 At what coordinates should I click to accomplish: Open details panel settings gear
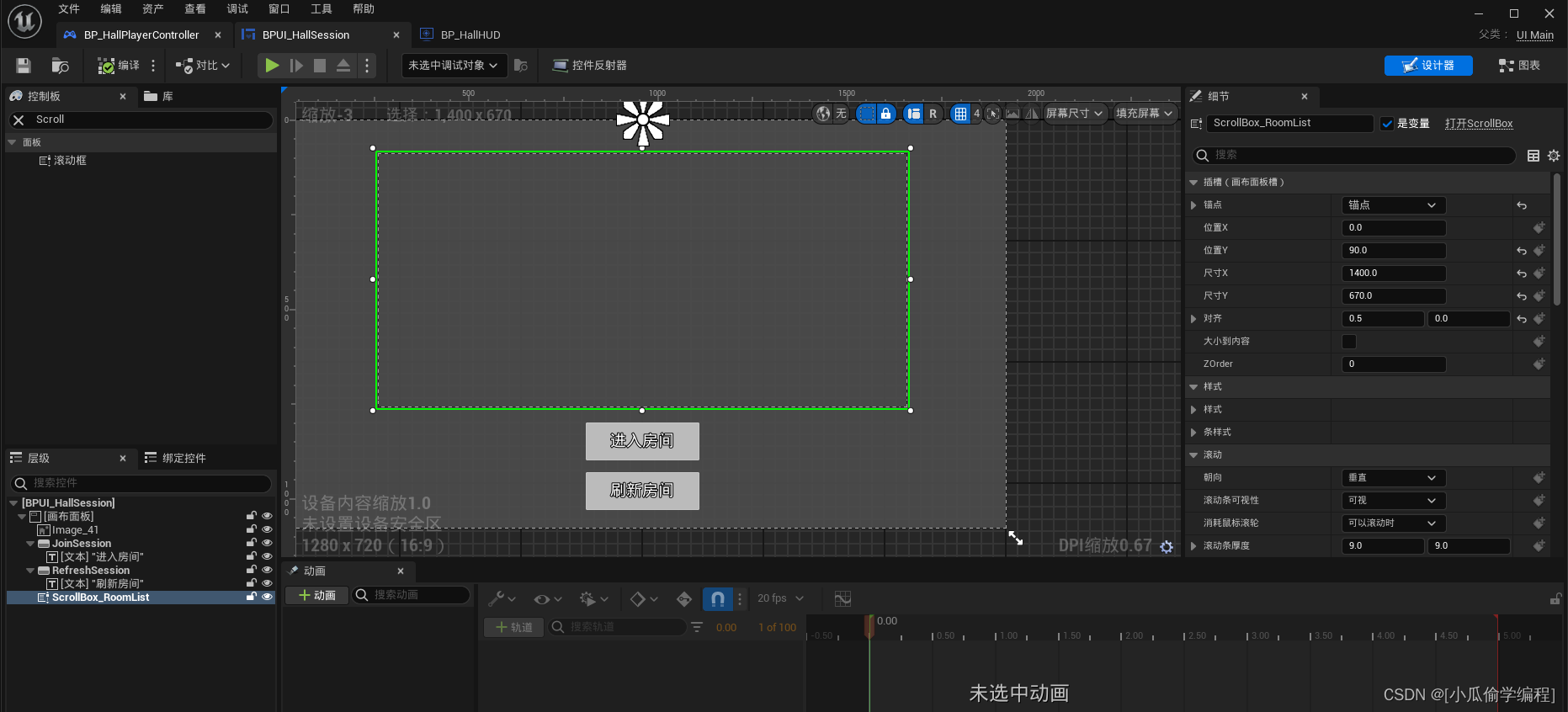pos(1554,156)
